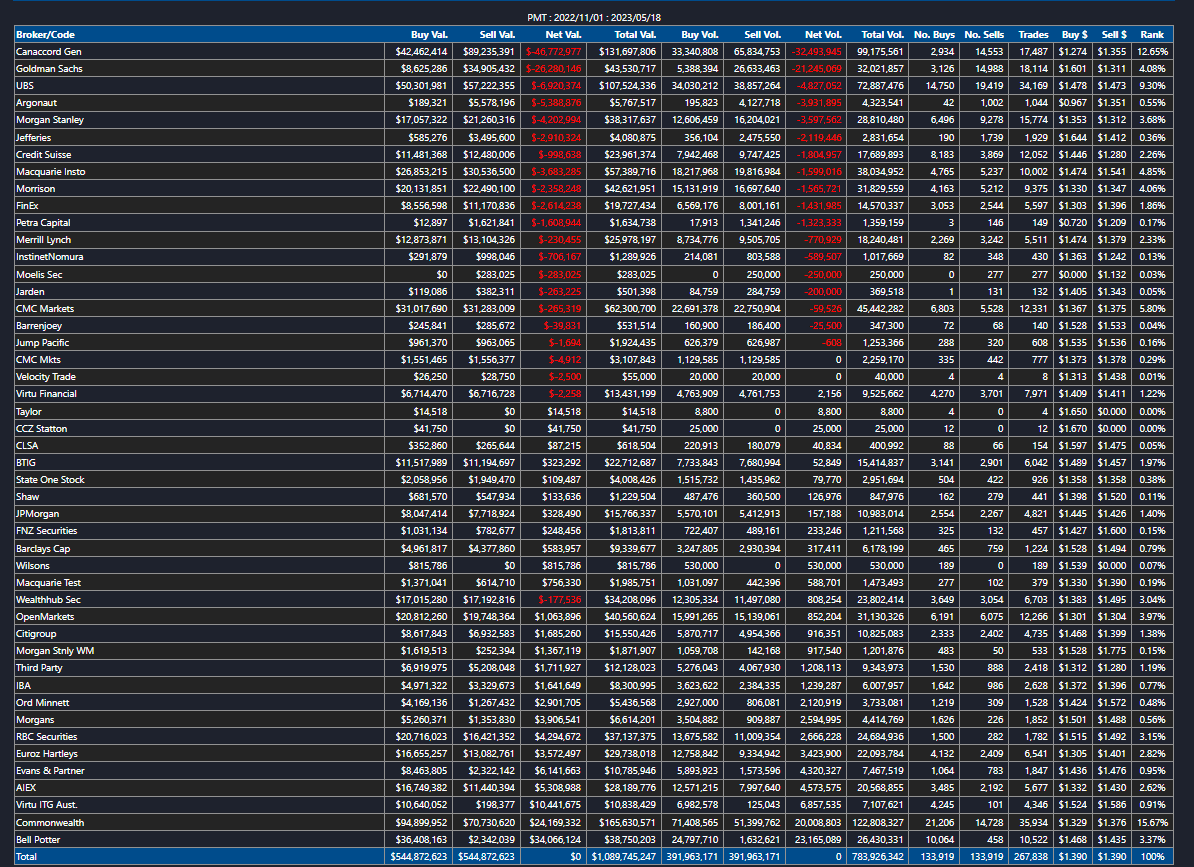Select the Macquarie Insto broker row
The height and width of the screenshot is (867, 1194).
[594, 172]
